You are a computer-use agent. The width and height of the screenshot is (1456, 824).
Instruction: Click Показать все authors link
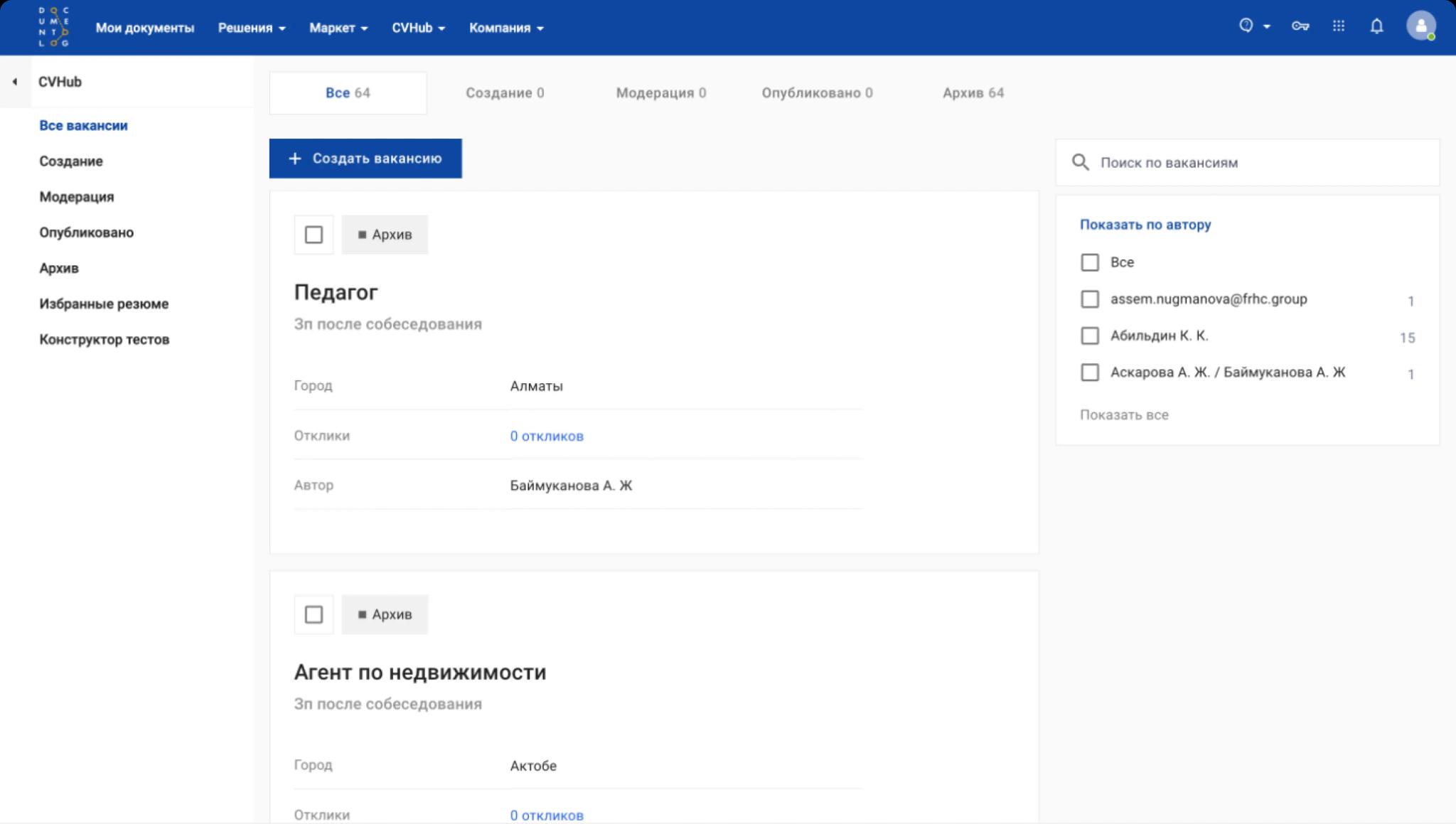(1124, 415)
